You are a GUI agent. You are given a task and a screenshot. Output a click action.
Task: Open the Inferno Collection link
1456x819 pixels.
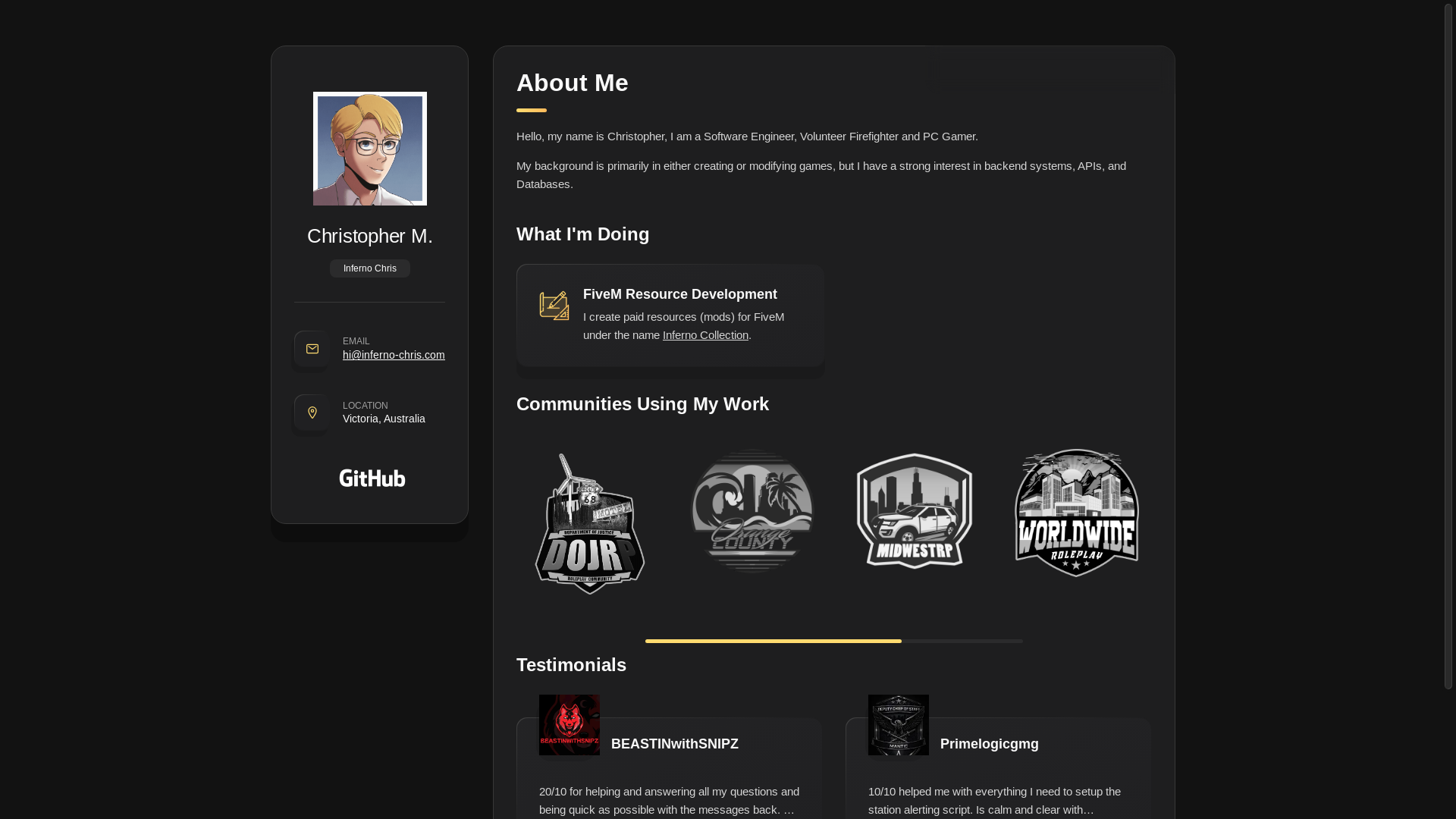click(705, 335)
